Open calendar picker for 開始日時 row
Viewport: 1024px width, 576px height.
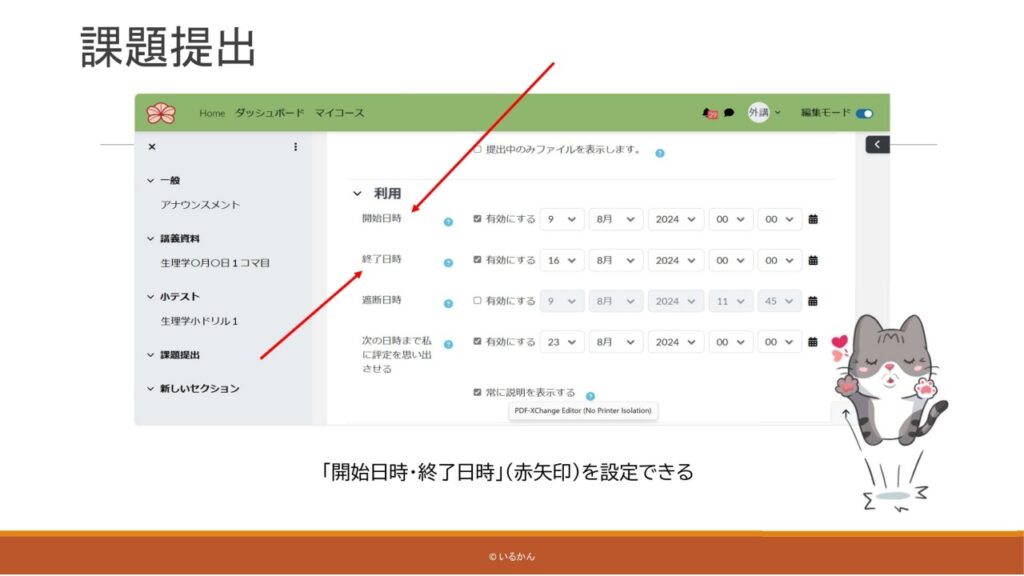tap(813, 219)
